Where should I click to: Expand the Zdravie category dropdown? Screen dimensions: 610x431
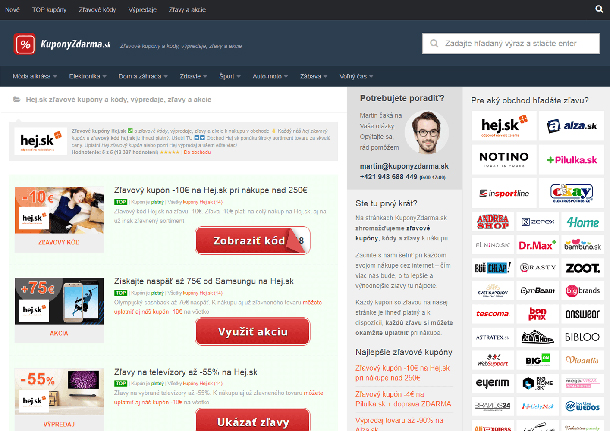pos(193,76)
